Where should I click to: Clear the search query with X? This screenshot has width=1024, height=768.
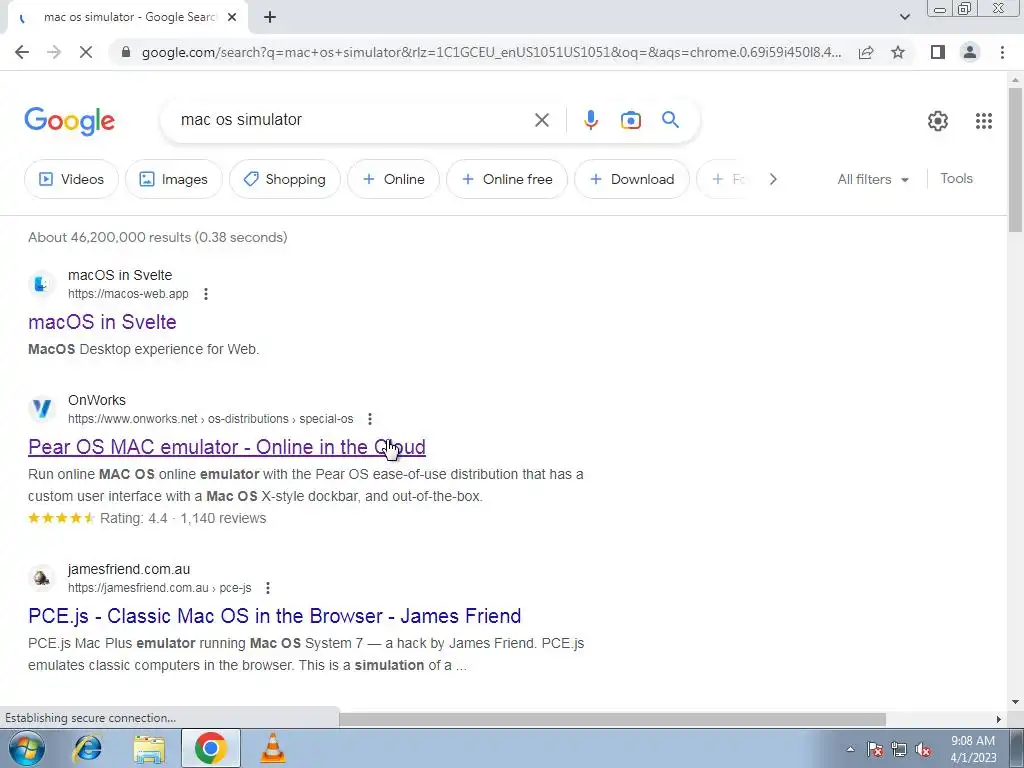coord(541,120)
